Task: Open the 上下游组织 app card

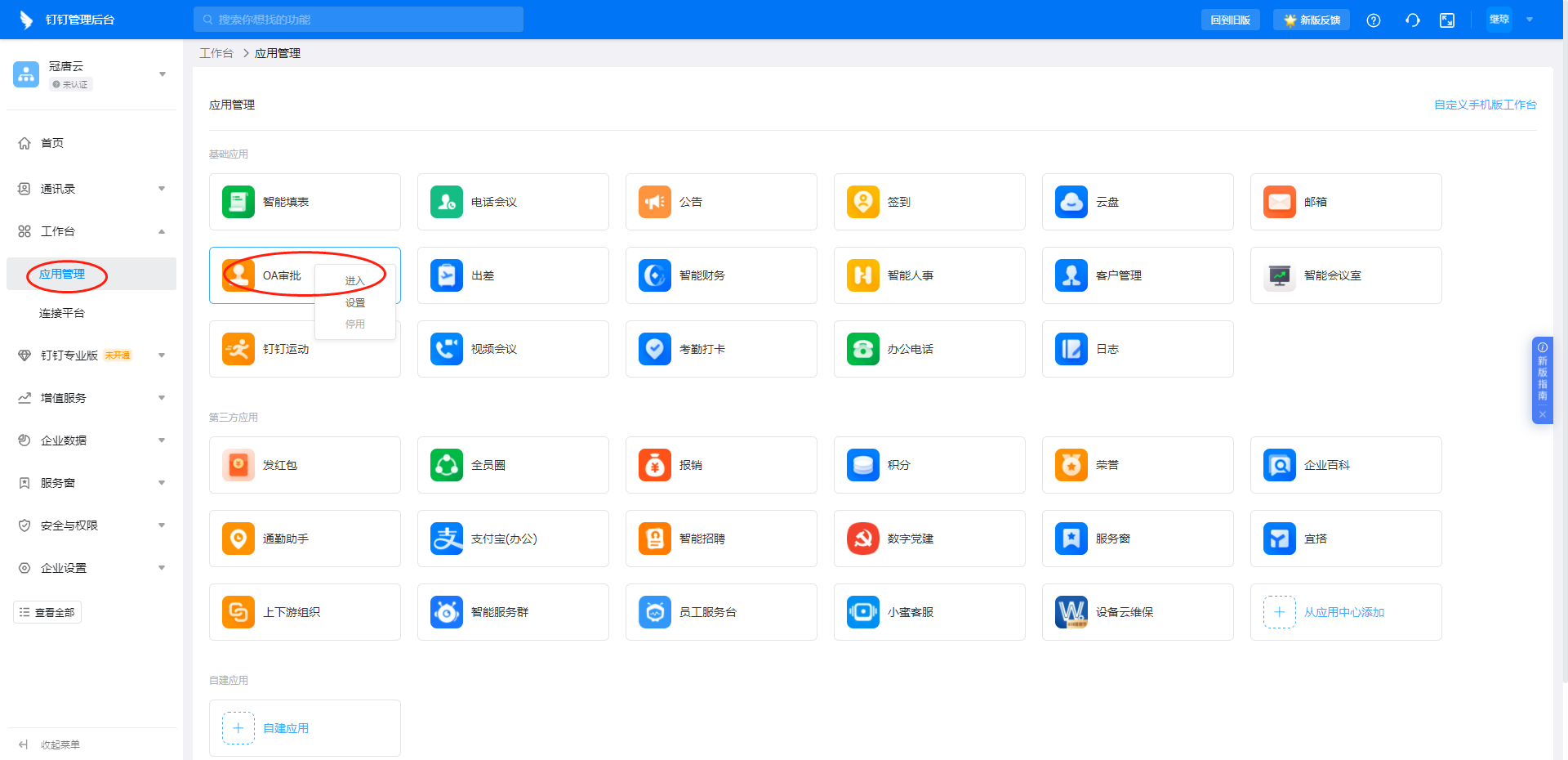Action: [x=305, y=612]
